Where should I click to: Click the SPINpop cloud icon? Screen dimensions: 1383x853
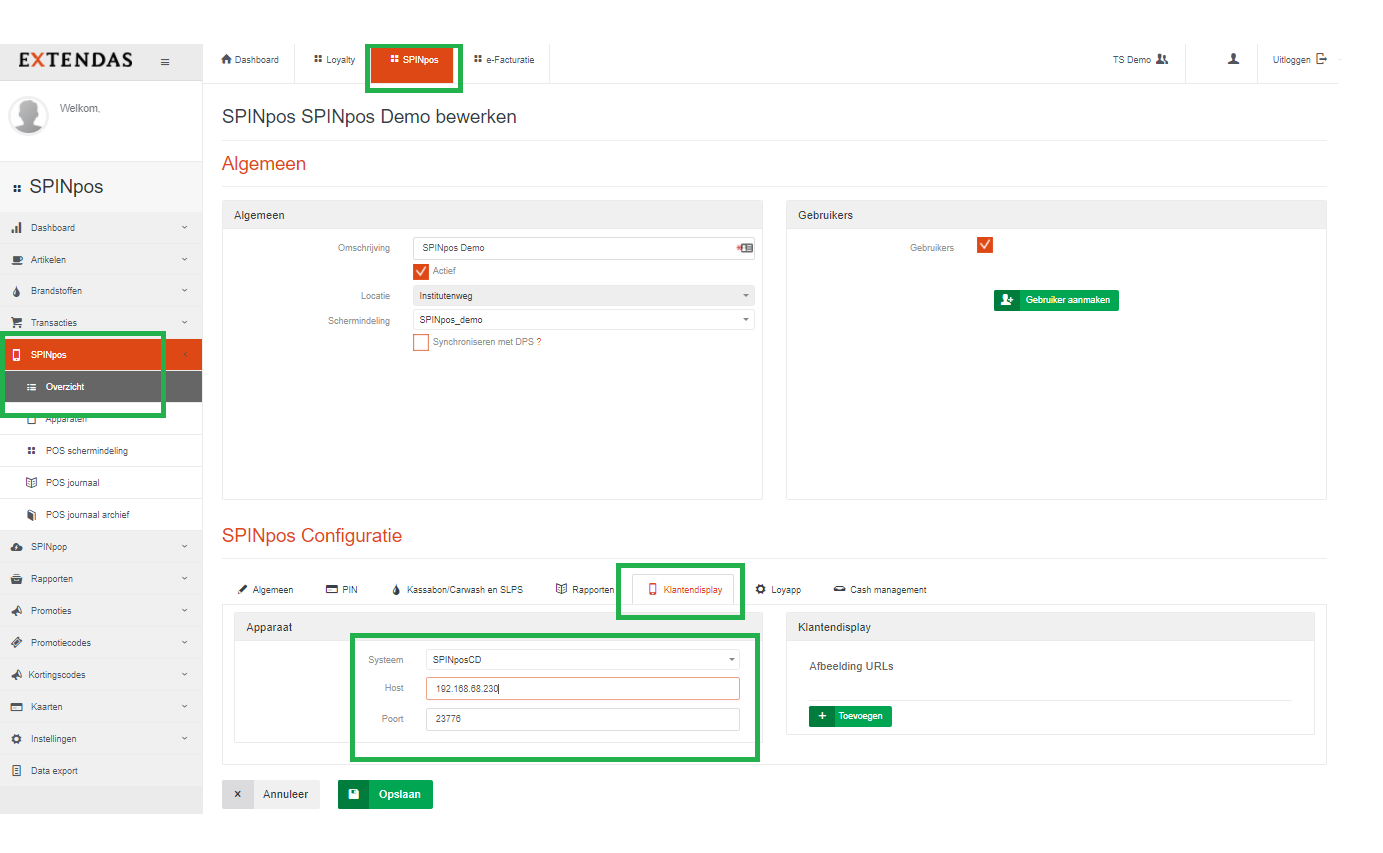[16, 547]
